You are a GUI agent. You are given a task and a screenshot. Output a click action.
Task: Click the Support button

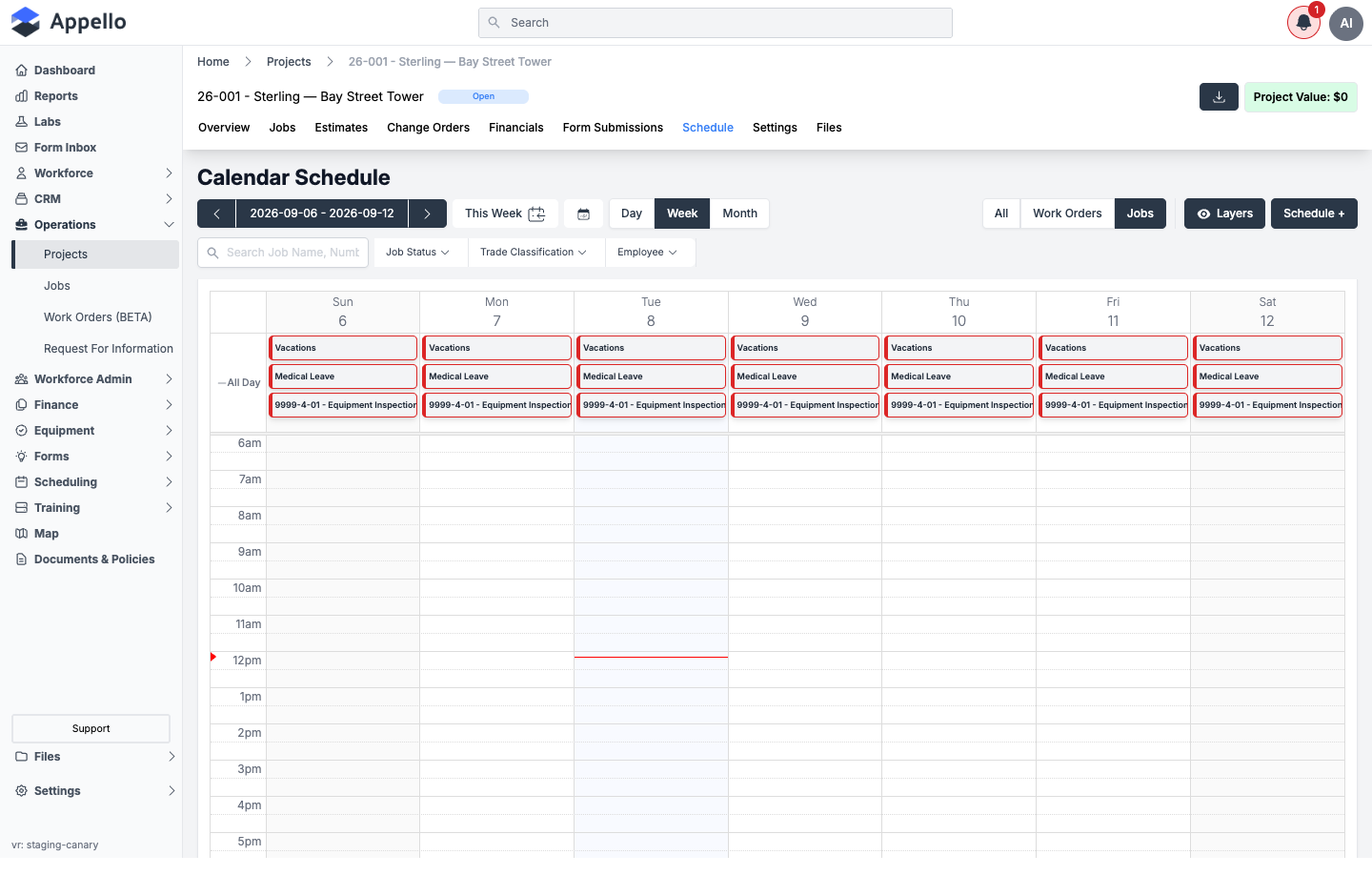[91, 729]
